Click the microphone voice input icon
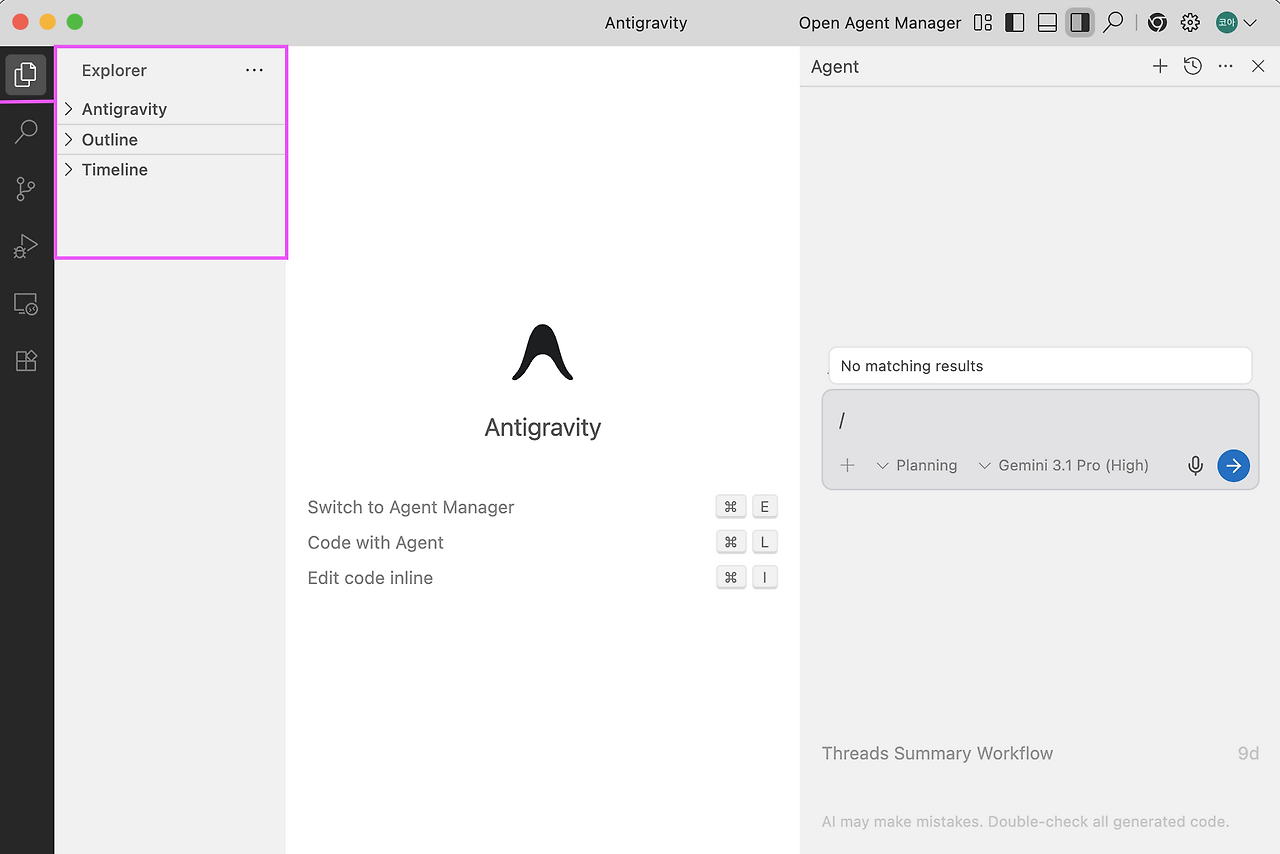This screenshot has width=1280, height=854. coord(1195,466)
